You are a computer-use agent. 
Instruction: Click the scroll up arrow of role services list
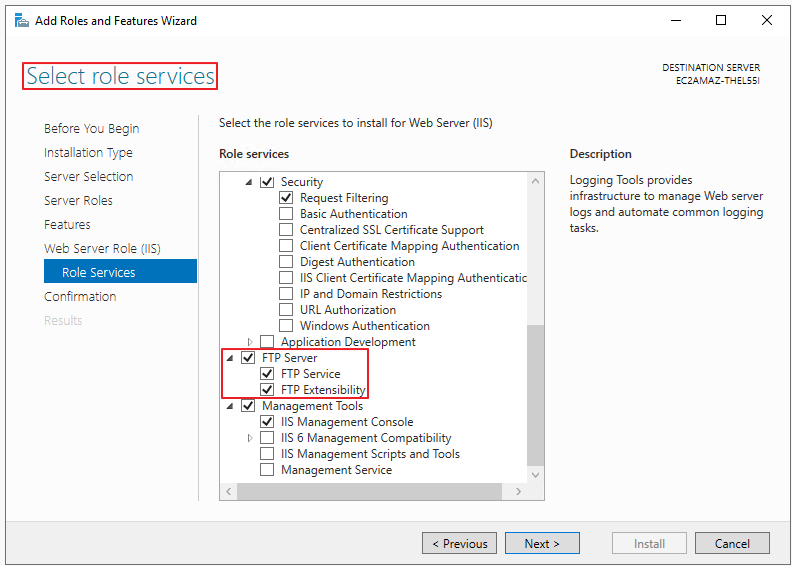(535, 181)
